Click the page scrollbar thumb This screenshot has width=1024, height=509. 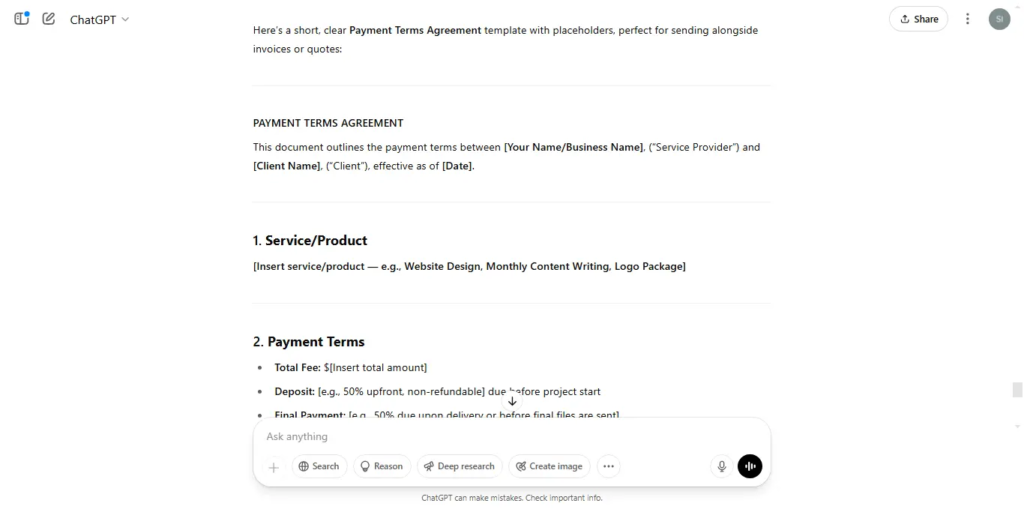(x=1017, y=390)
